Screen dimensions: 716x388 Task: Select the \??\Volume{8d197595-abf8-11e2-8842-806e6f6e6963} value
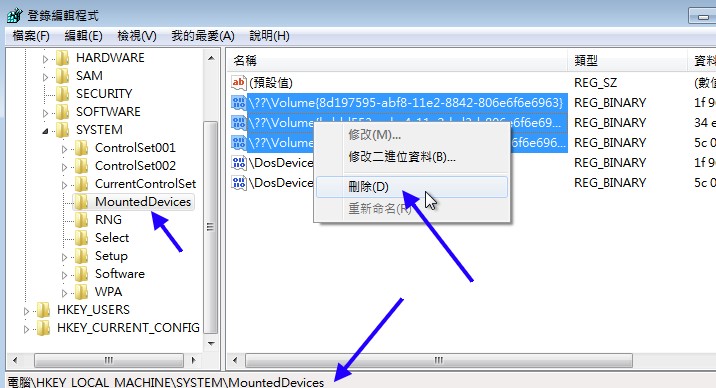tap(406, 103)
